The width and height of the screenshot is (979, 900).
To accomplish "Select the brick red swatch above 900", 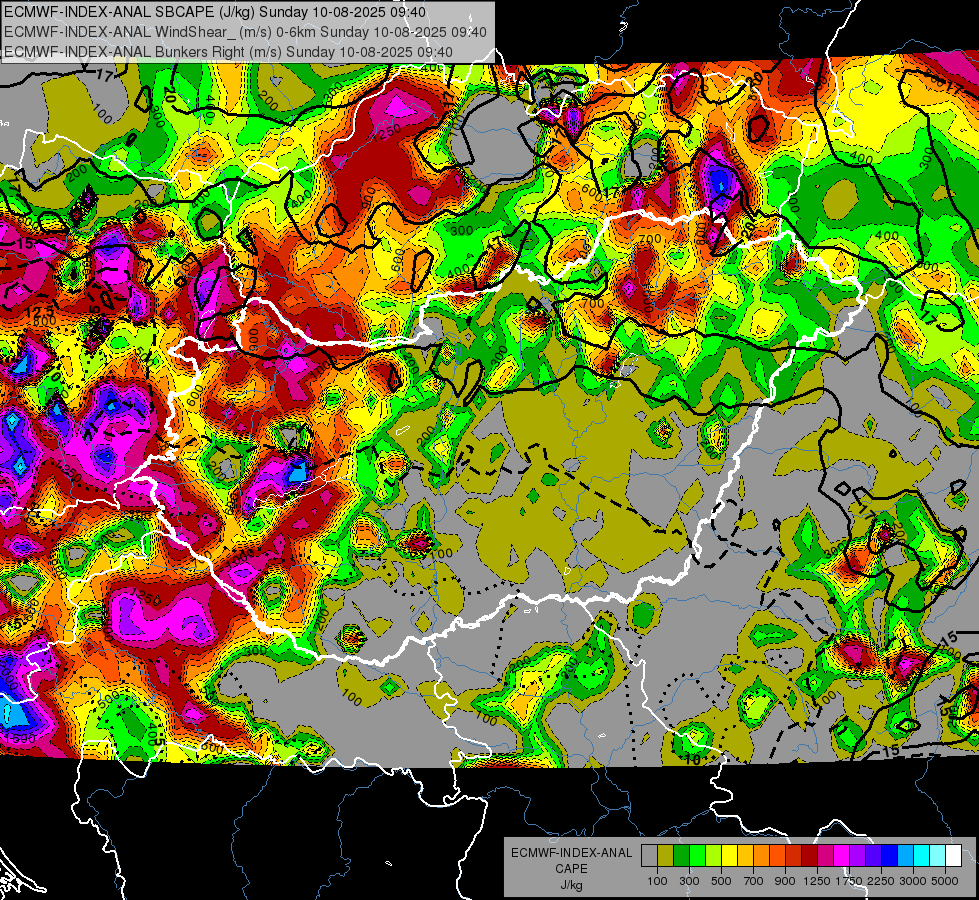I will pyautogui.click(x=793, y=856).
